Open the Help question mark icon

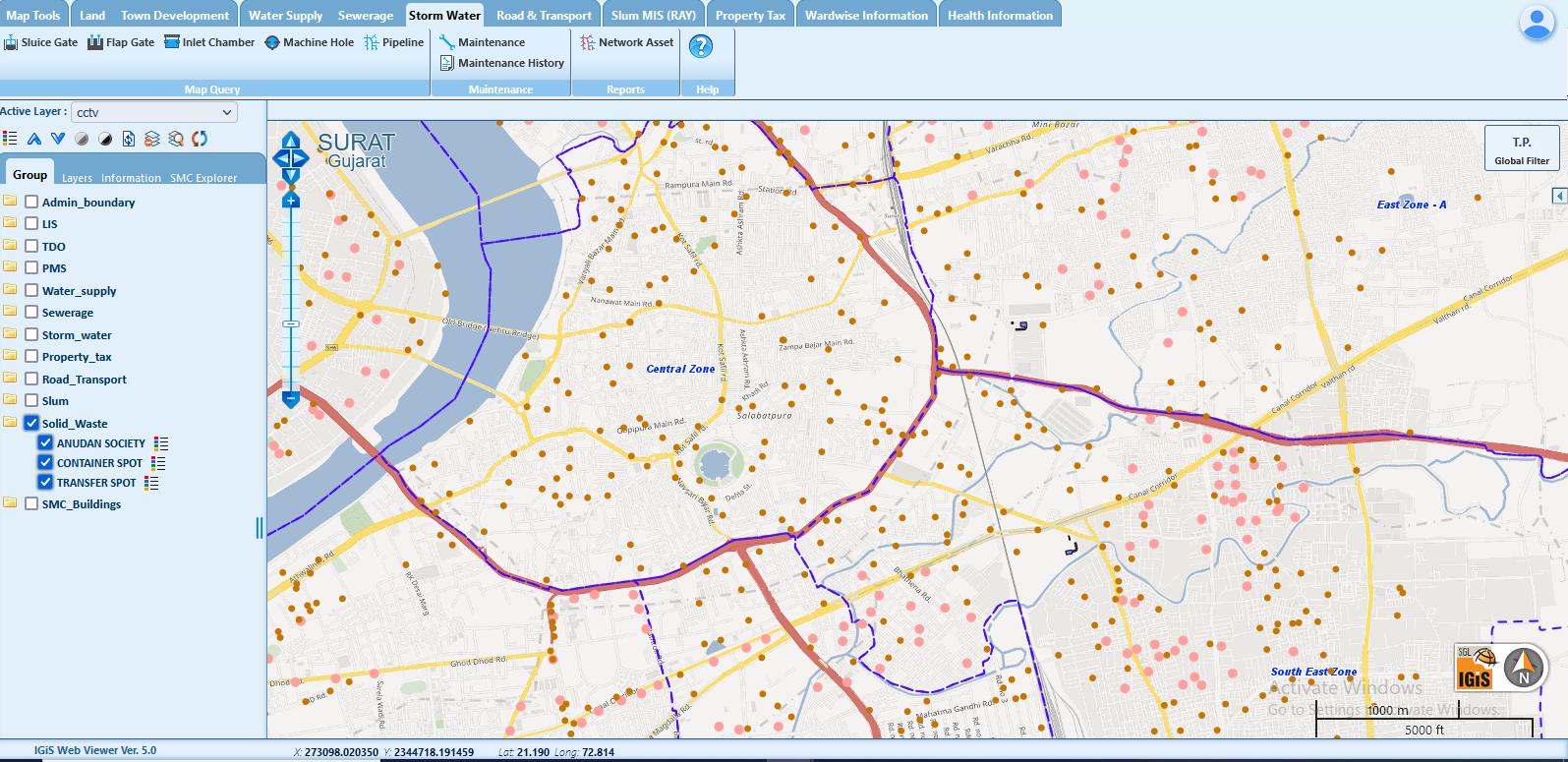pos(701,46)
